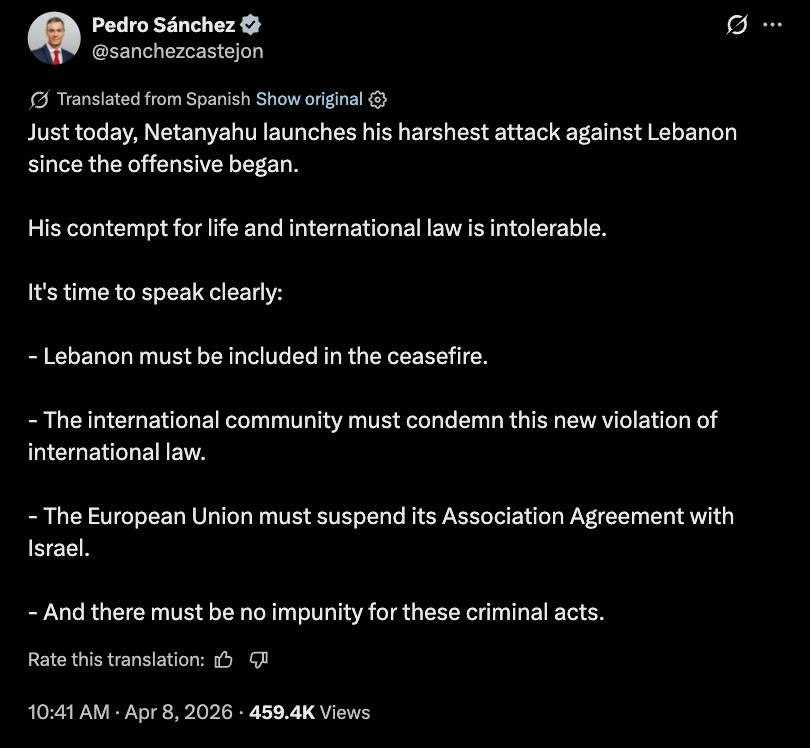Click the translate icon beside 'Translated from Spanish'
This screenshot has width=810, height=748.
(40, 99)
